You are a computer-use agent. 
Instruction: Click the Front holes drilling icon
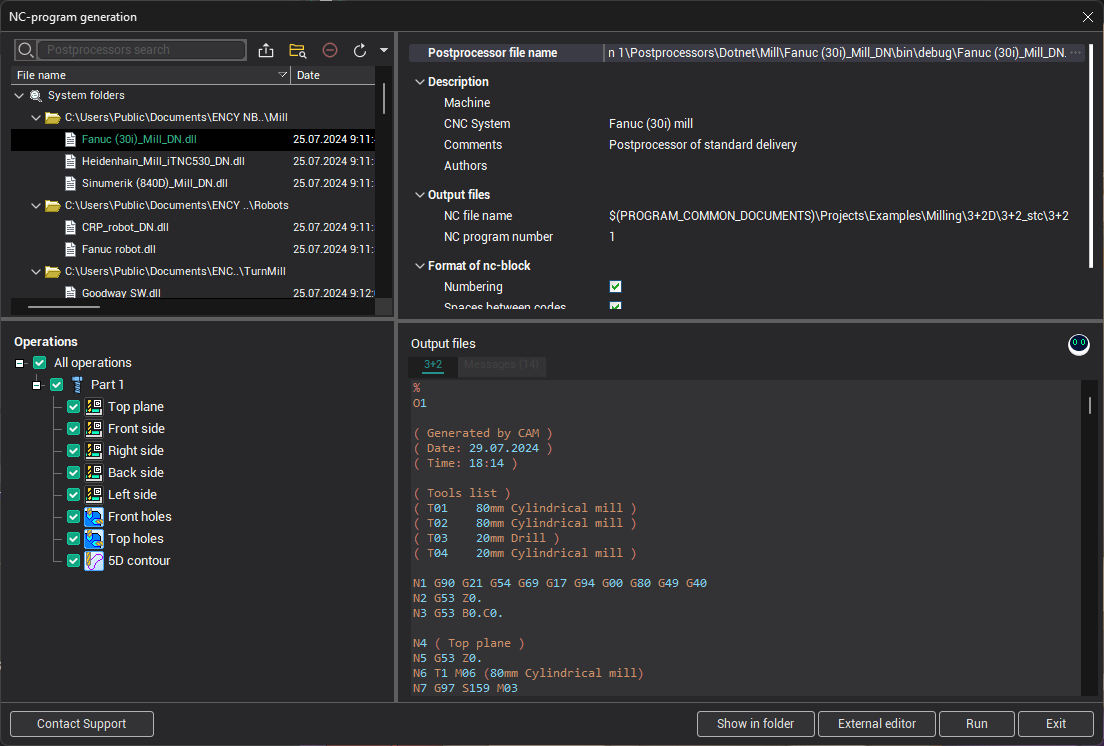(95, 517)
